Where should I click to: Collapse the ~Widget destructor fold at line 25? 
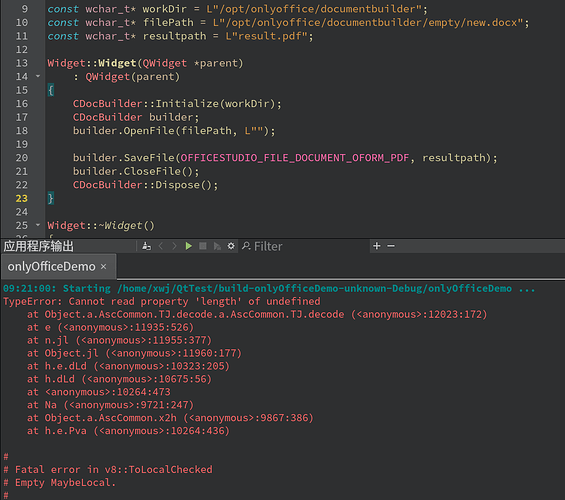tap(38, 225)
